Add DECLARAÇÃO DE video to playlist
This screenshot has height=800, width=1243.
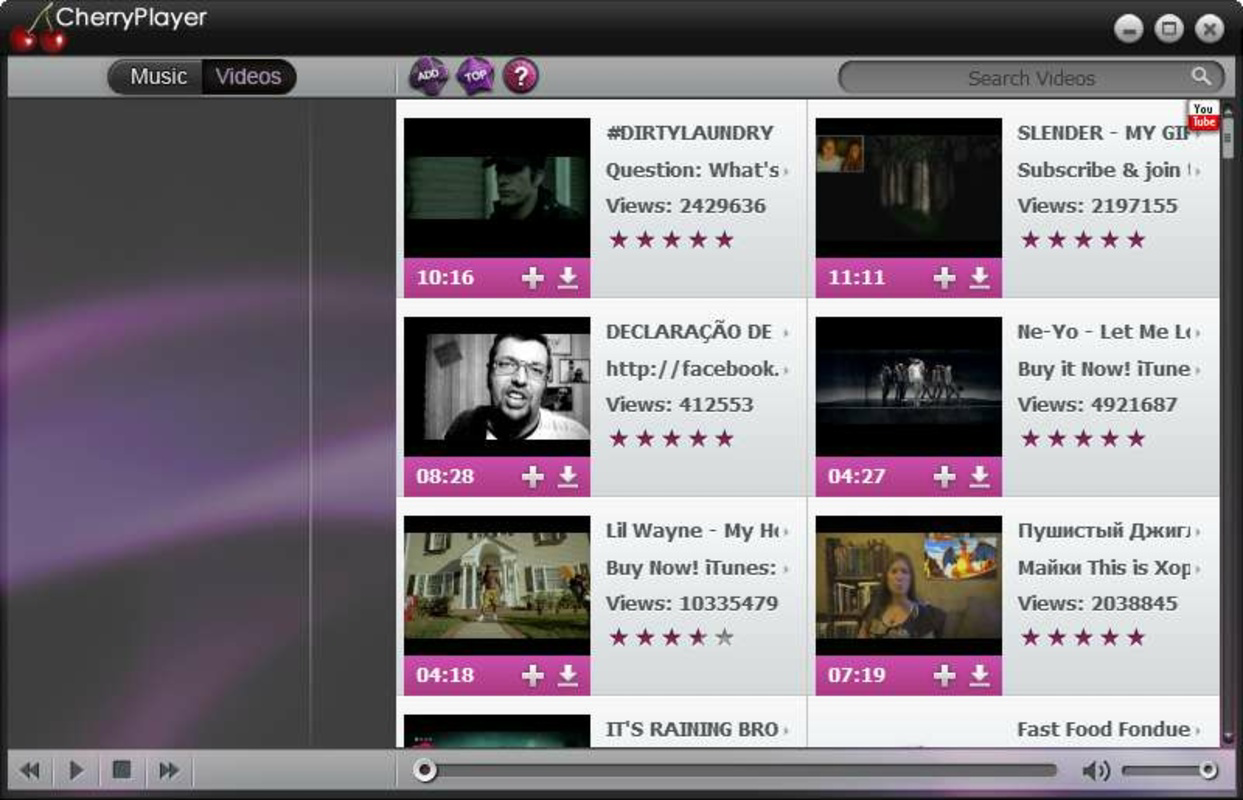click(532, 477)
